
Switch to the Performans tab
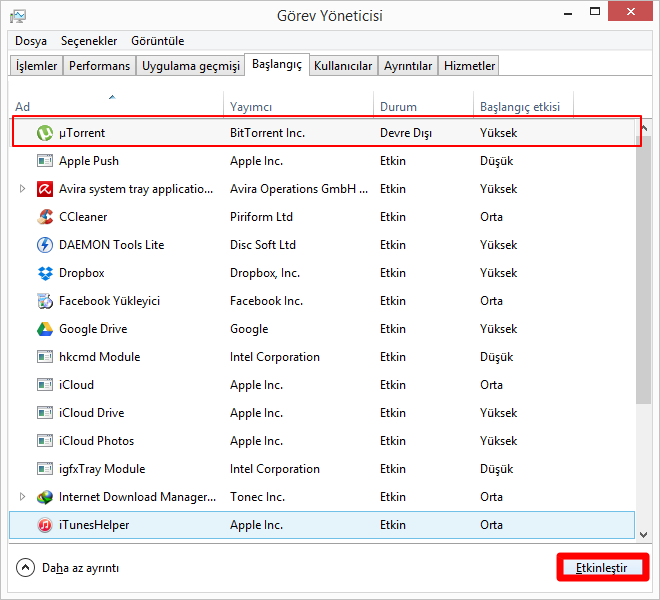[x=100, y=66]
